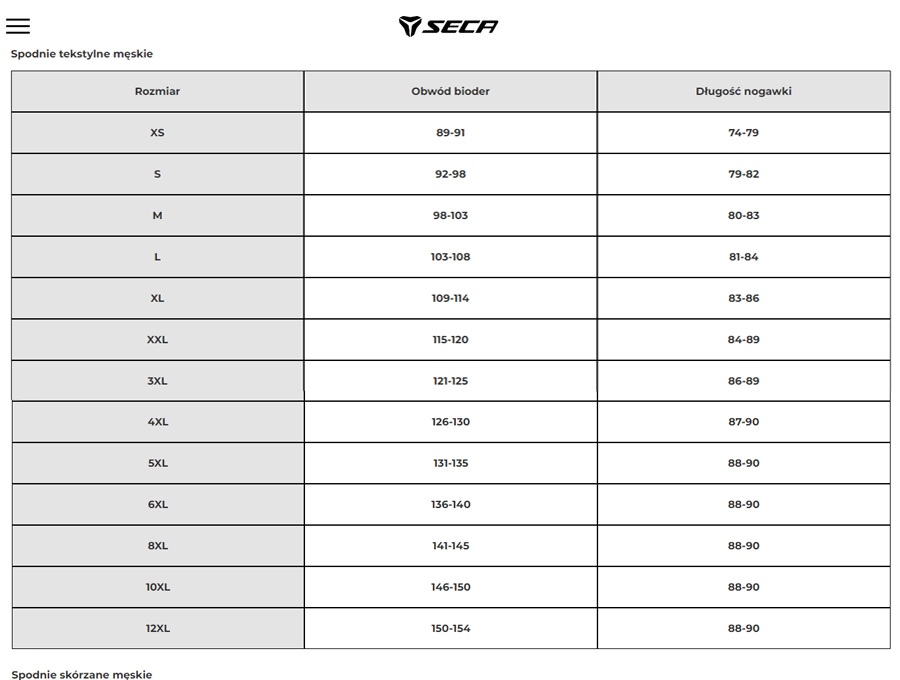900x680 pixels.
Task: Select the XS size row label
Action: [x=157, y=133]
